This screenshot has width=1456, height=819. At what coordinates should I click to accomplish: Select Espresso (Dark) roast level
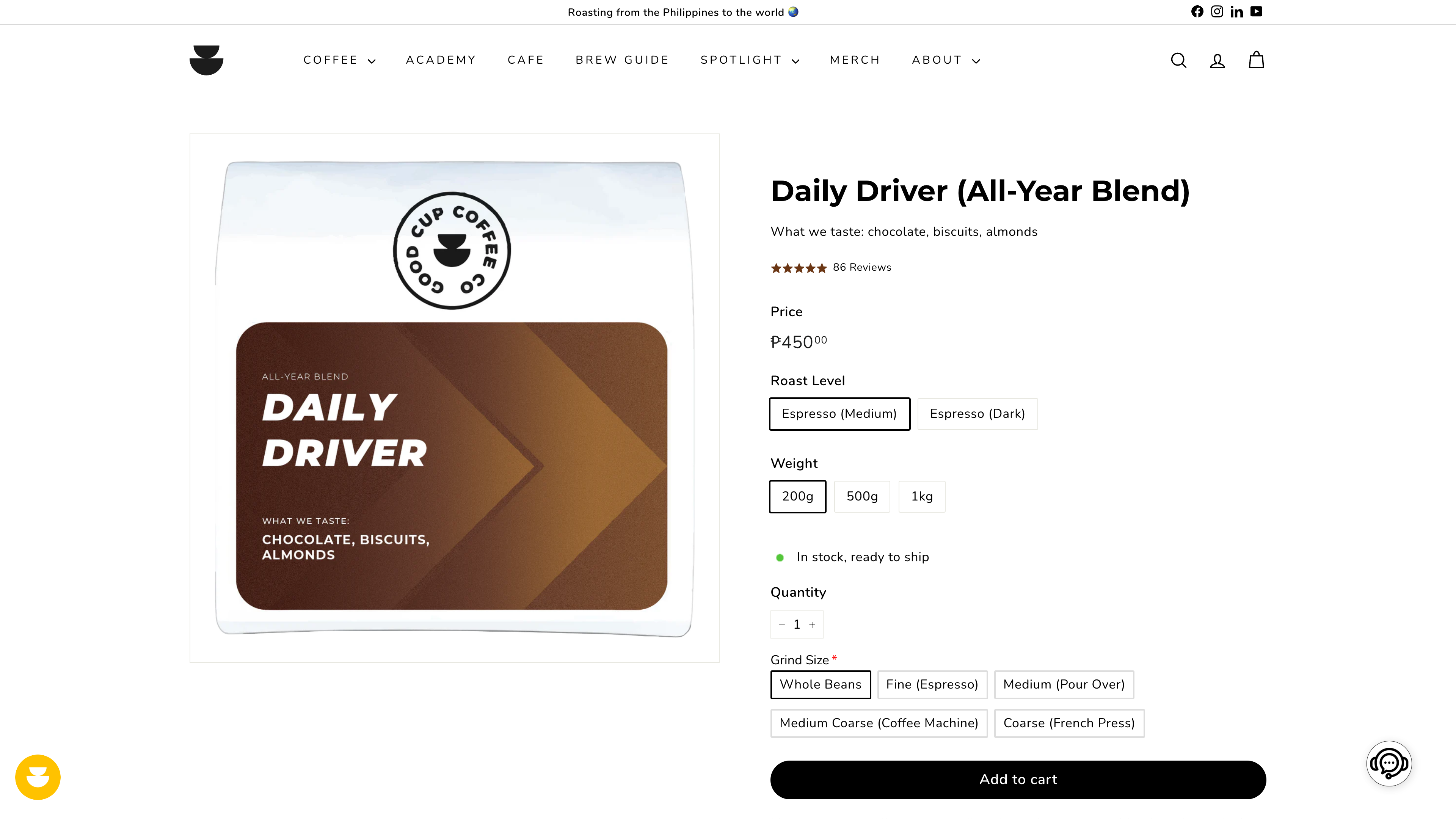click(977, 414)
